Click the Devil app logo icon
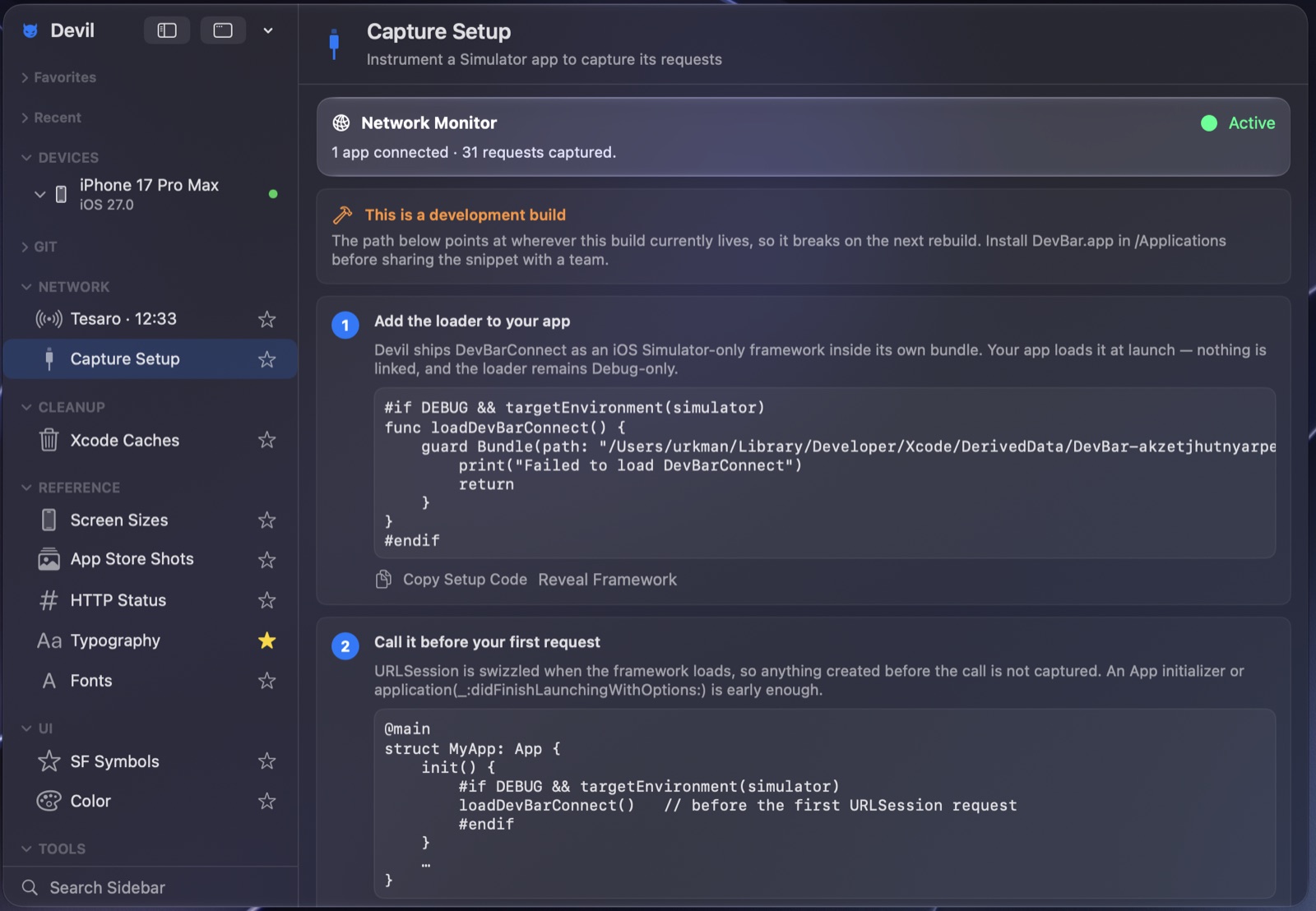Image resolution: width=1316 pixels, height=911 pixels. (x=30, y=31)
